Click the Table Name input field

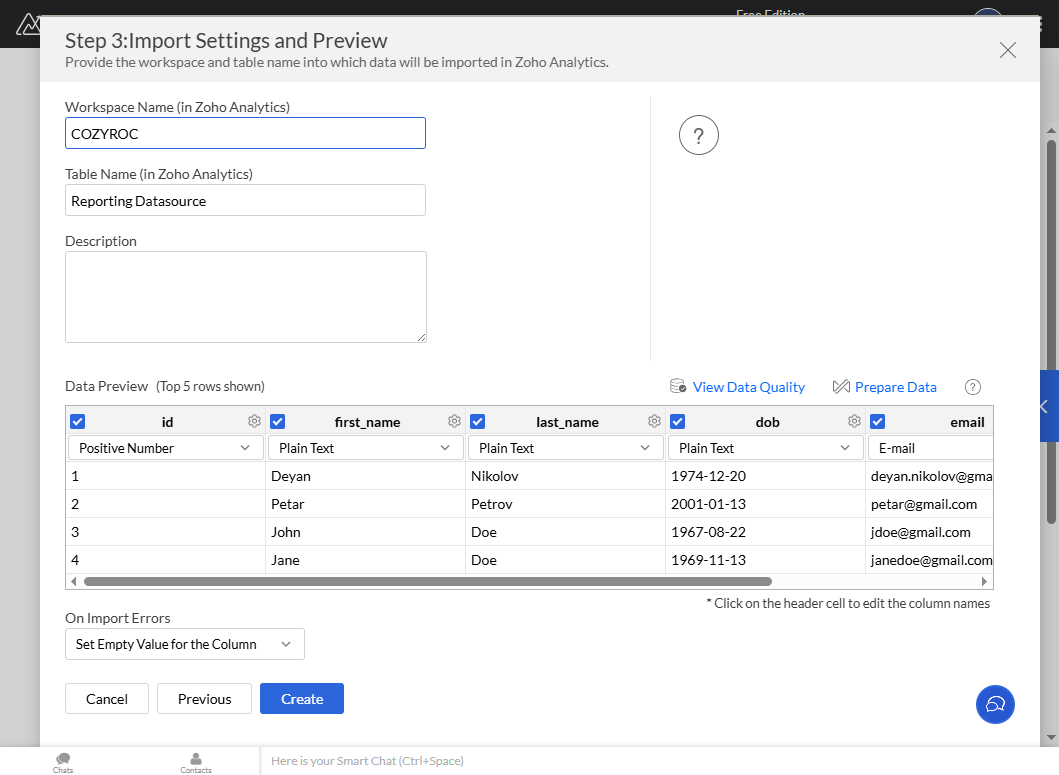pos(245,200)
